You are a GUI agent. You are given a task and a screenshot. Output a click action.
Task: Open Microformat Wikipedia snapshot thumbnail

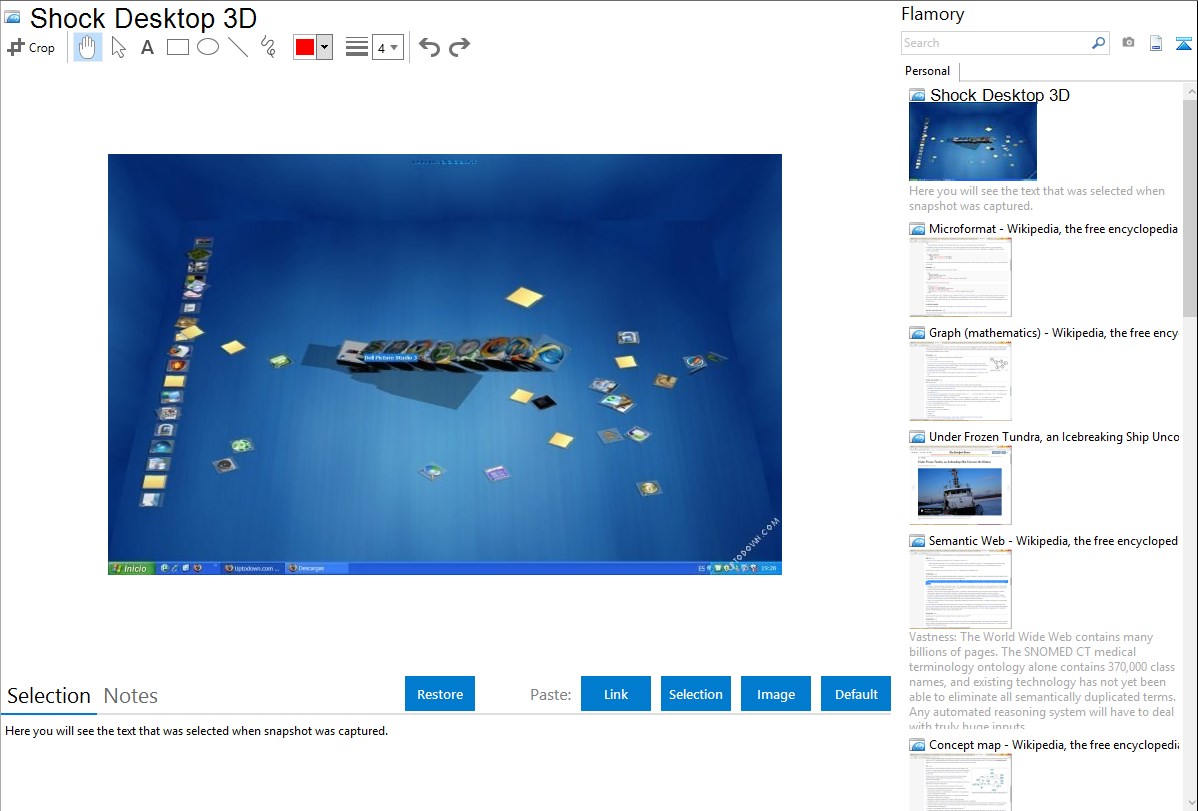tap(960, 277)
